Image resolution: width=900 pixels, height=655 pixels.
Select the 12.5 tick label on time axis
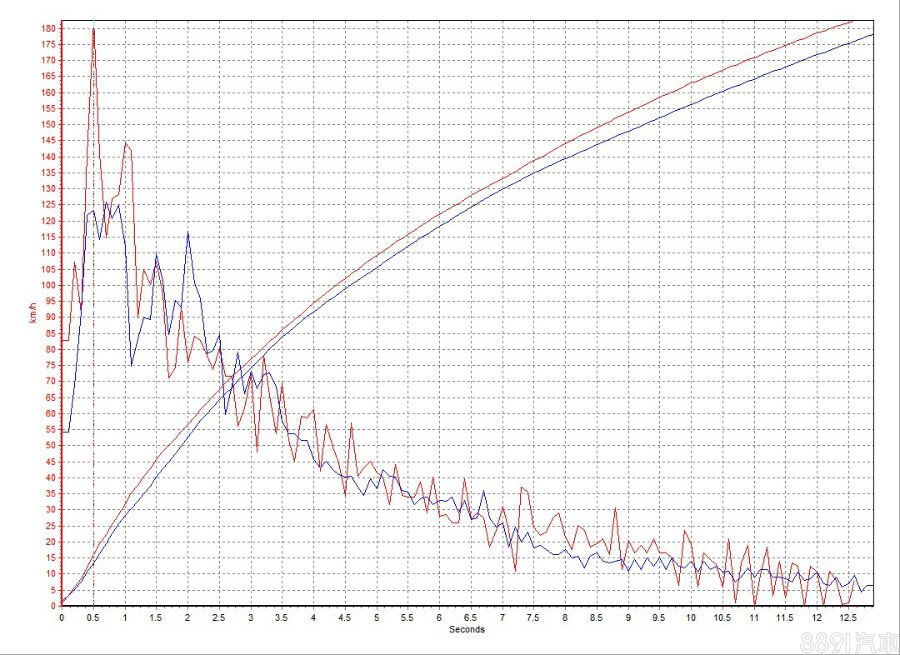coord(847,617)
